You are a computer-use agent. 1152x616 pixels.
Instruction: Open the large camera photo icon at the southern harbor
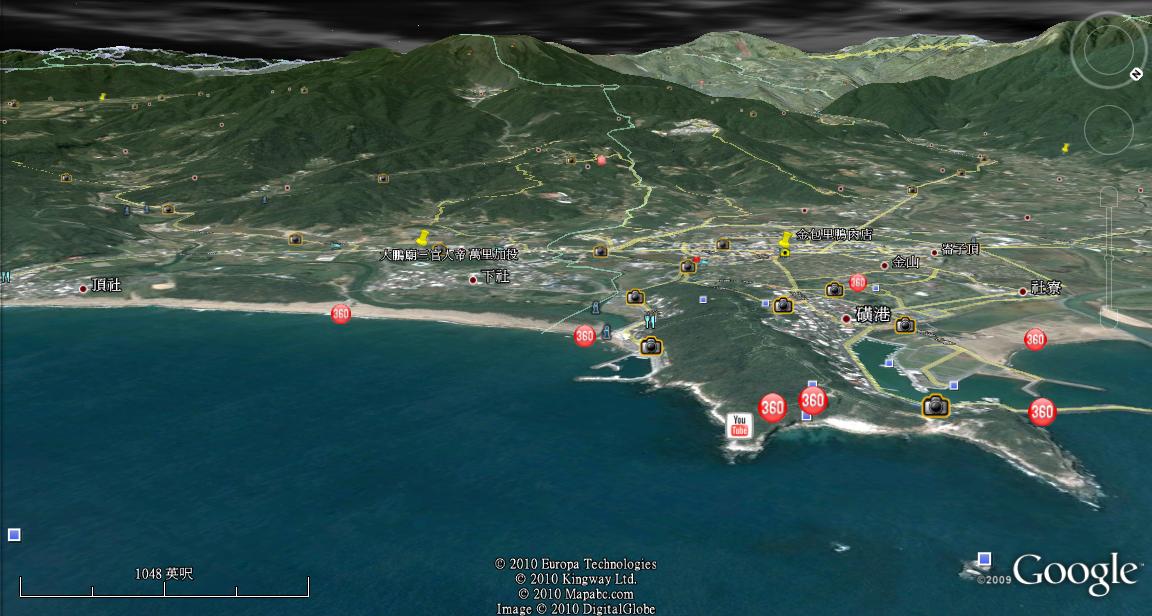point(935,406)
